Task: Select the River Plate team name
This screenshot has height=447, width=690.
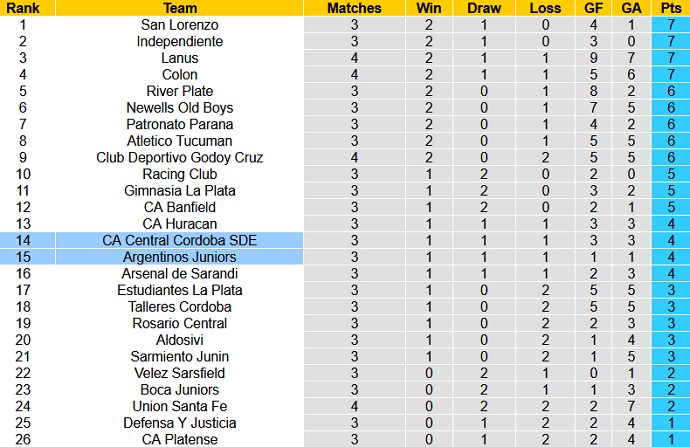Action: coord(180,91)
